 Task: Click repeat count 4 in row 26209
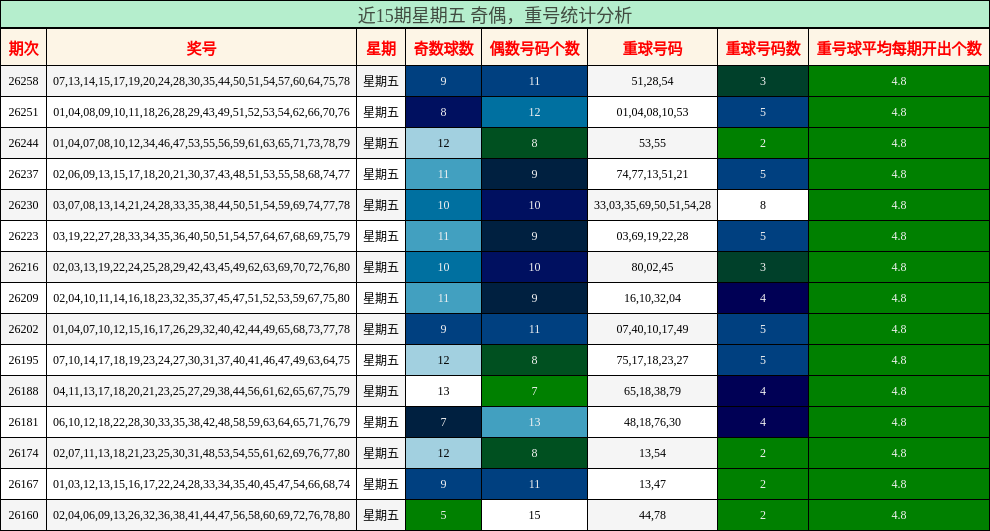click(763, 297)
